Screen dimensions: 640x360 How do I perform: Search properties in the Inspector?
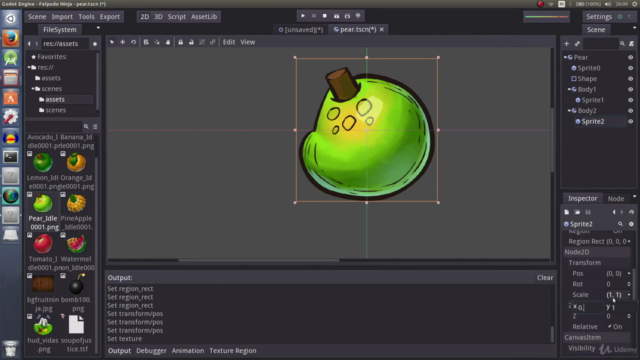[620, 224]
